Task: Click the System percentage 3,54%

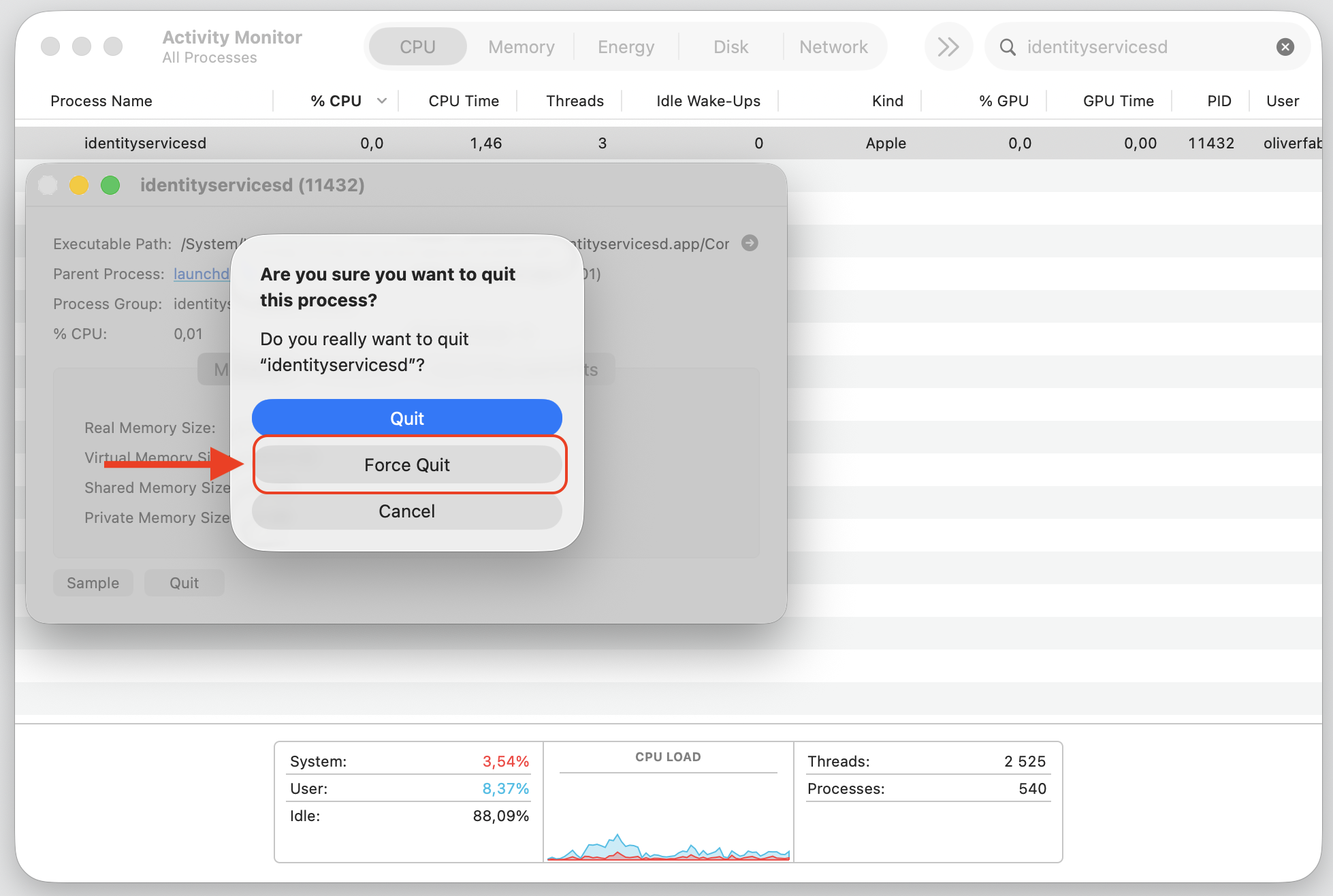Action: (506, 761)
